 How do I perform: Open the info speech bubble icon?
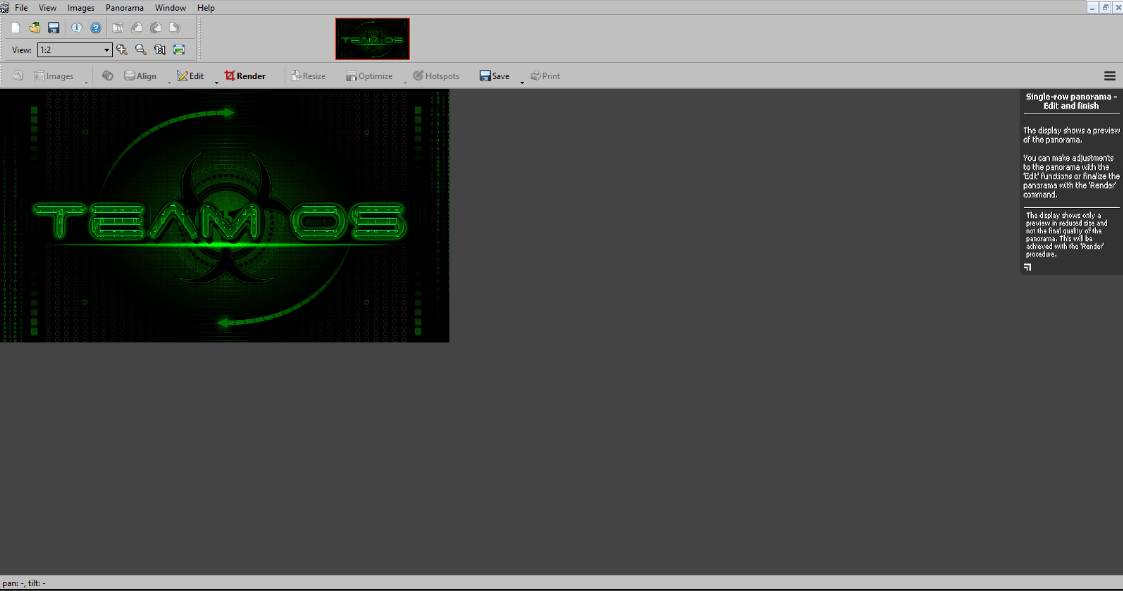(77, 28)
